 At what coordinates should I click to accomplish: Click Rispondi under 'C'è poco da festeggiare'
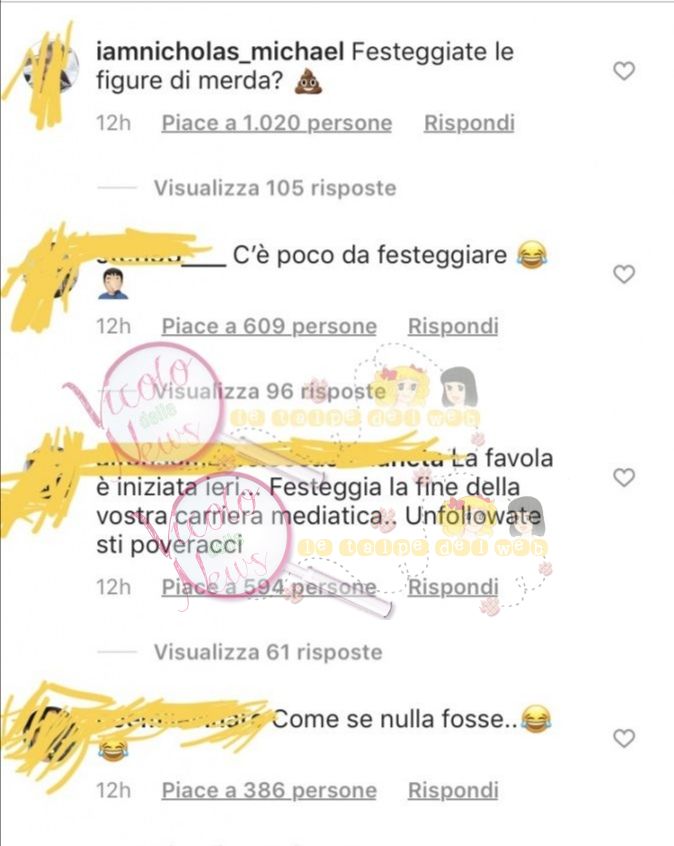tap(453, 326)
